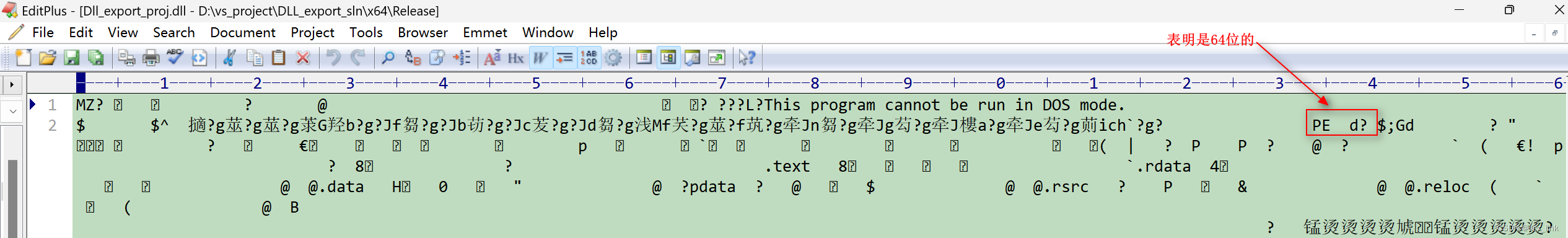Expand the side panel with the right-arrow button
The height and width of the screenshot is (238, 1568).
tap(12, 84)
